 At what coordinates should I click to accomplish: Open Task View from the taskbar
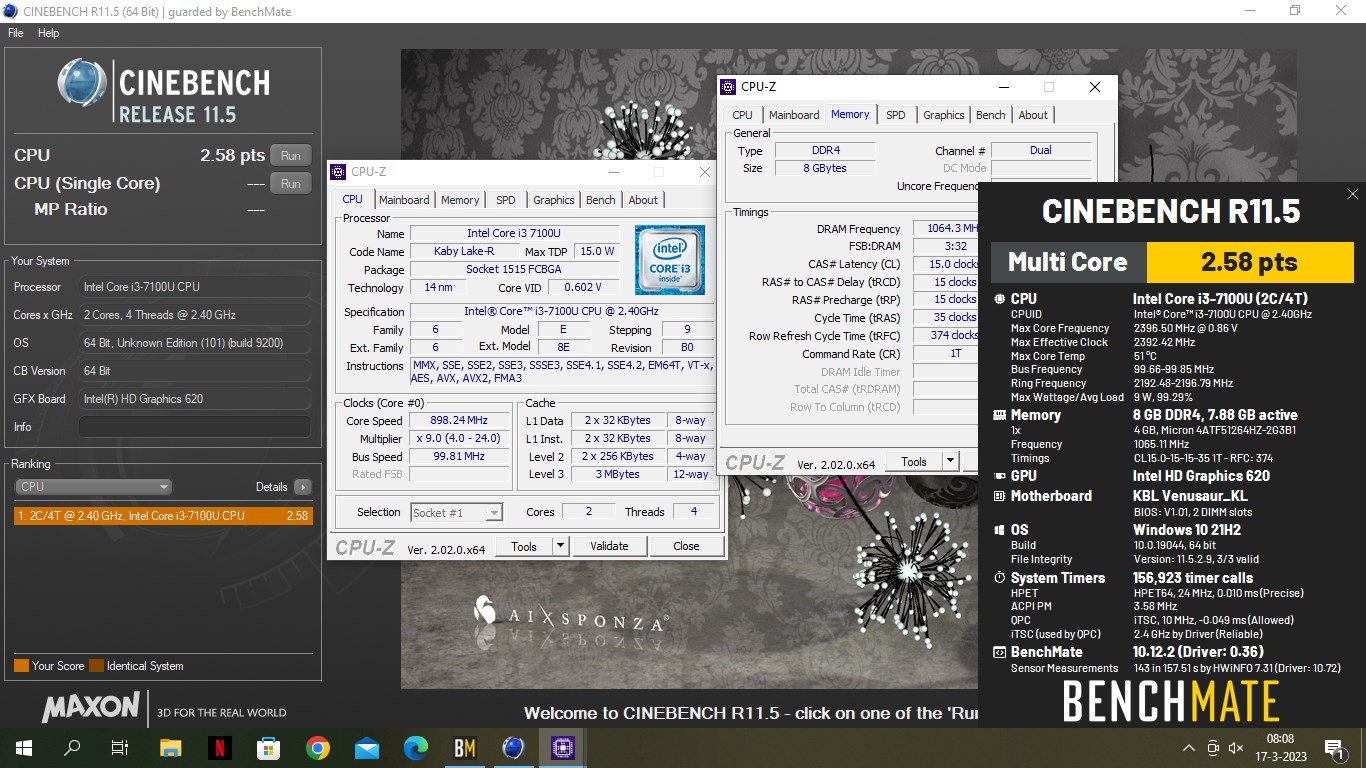(120, 747)
